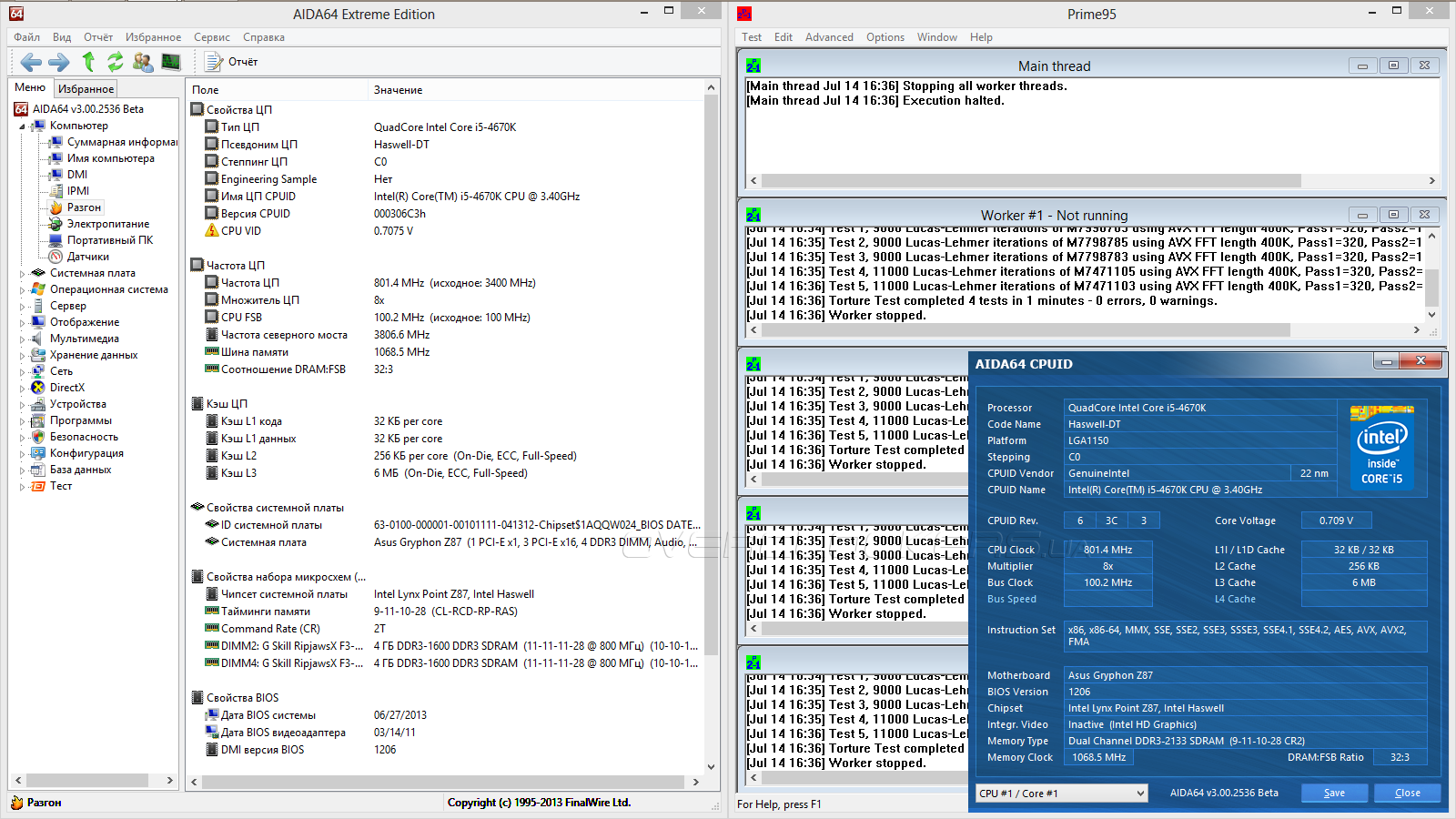The width and height of the screenshot is (1456, 819).
Task: Open the green-graph monitor toolbar icon
Action: (x=171, y=62)
